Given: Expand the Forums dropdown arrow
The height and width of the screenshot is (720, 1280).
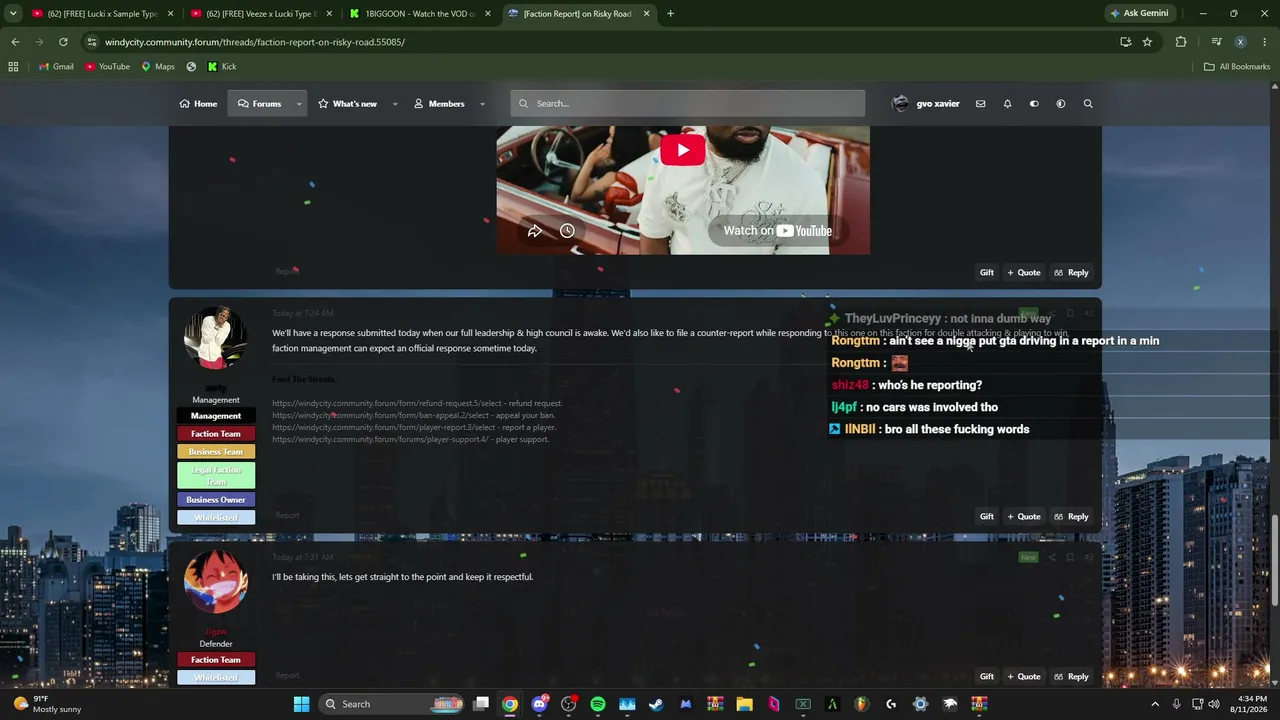Looking at the screenshot, I should (299, 104).
